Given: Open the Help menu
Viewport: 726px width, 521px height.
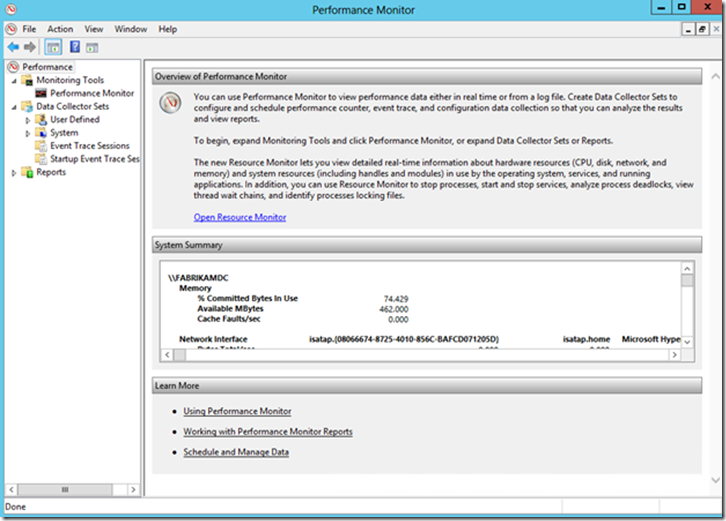Looking at the screenshot, I should (x=168, y=29).
